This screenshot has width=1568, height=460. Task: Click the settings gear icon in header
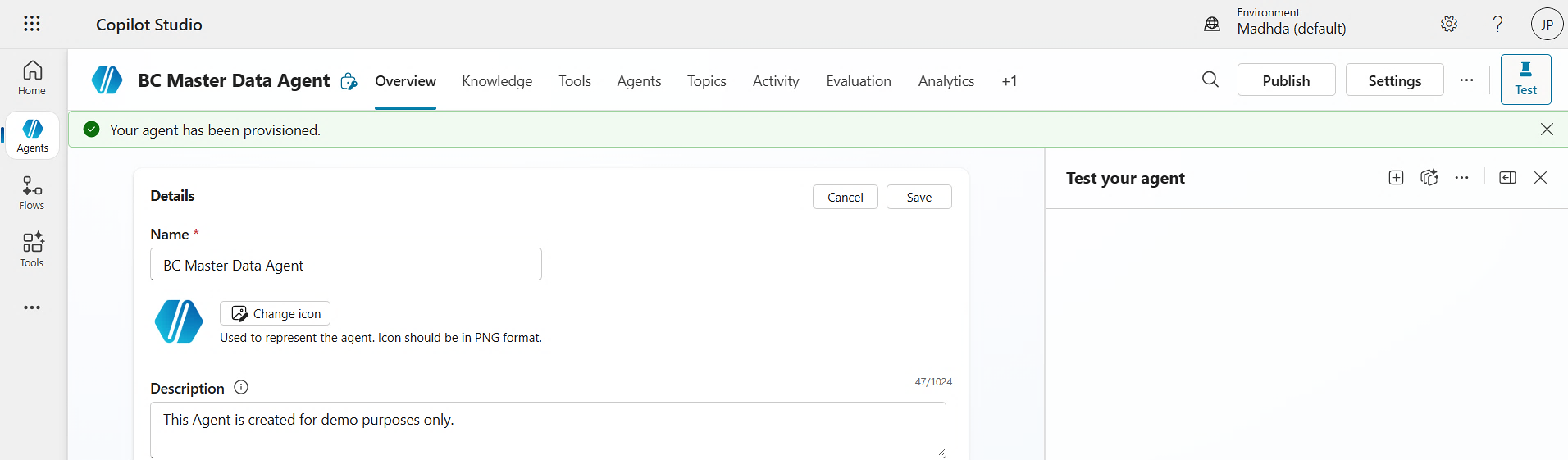[1449, 24]
